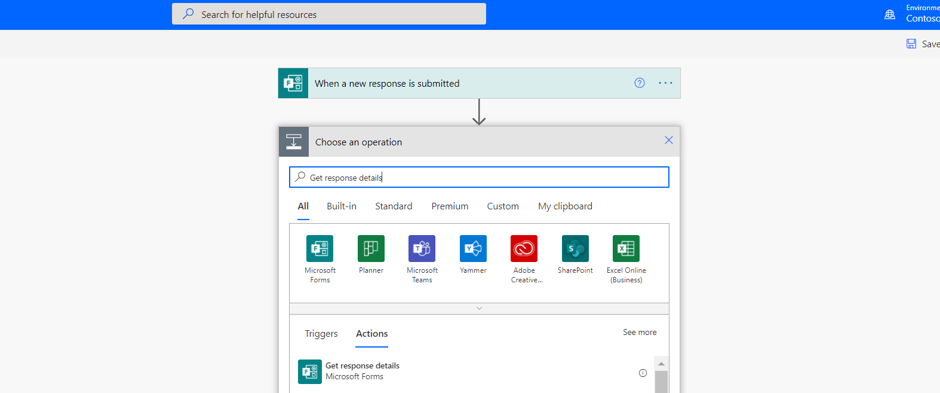
Task: Click the magnifier icon in the operation search box
Action: click(301, 177)
